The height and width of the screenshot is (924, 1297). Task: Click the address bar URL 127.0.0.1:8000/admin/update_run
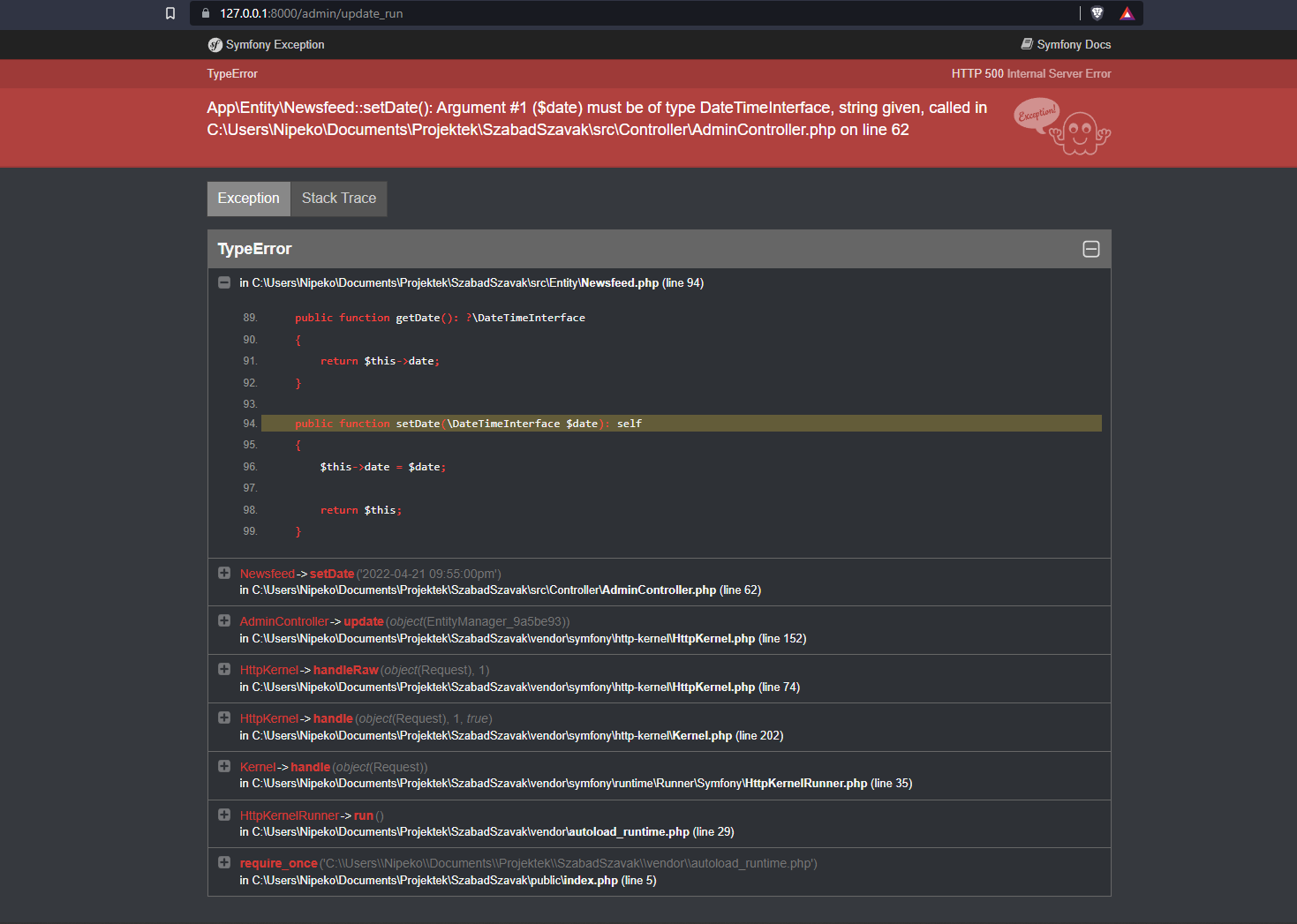[312, 13]
